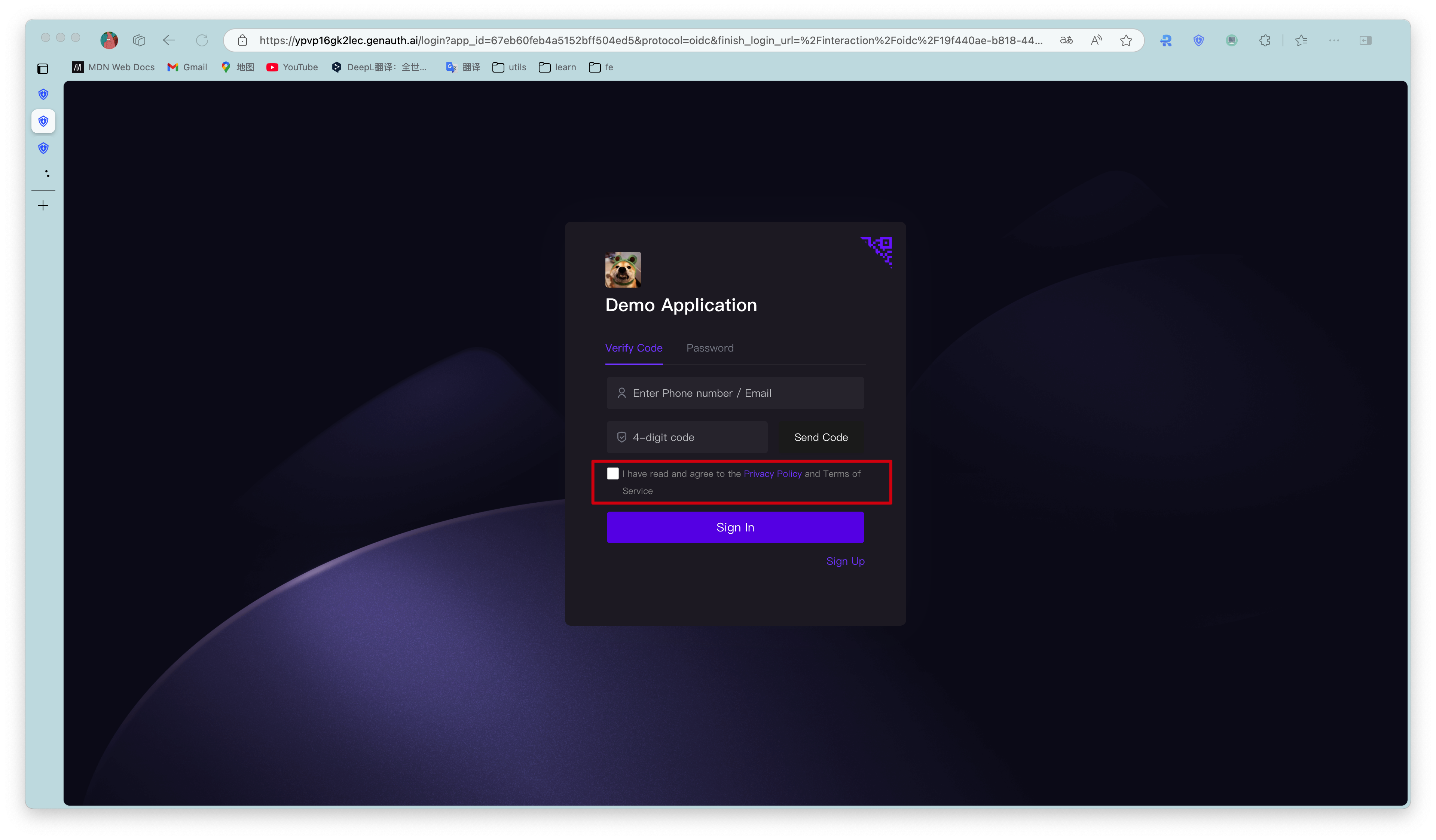
Task: Click the GenAuth shield extension icon in toolbar
Action: tap(1198, 40)
